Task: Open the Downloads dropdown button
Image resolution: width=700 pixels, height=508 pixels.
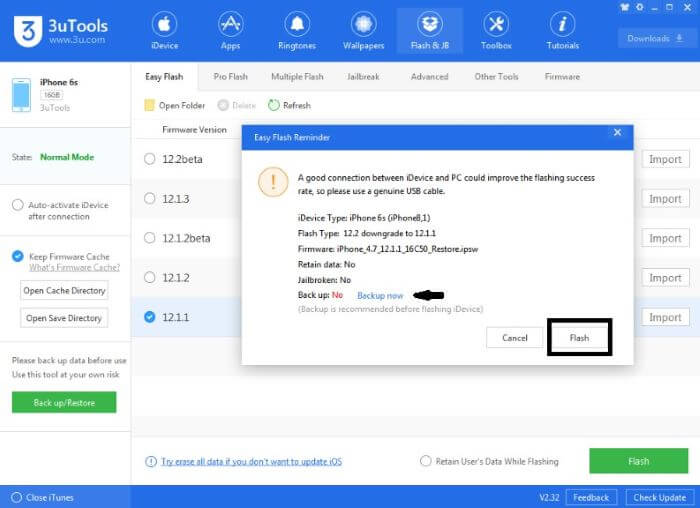Action: click(x=655, y=39)
